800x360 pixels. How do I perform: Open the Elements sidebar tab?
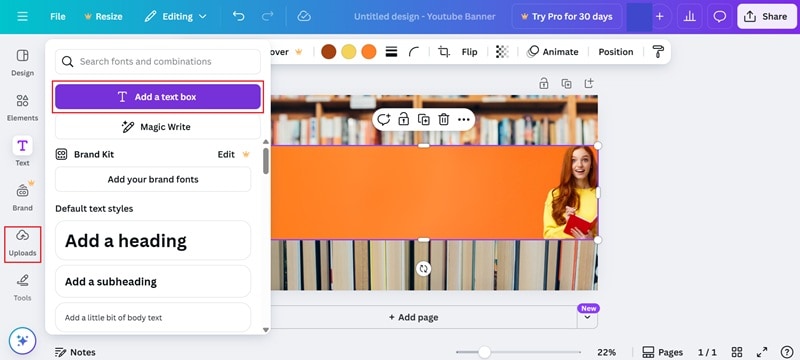22,107
